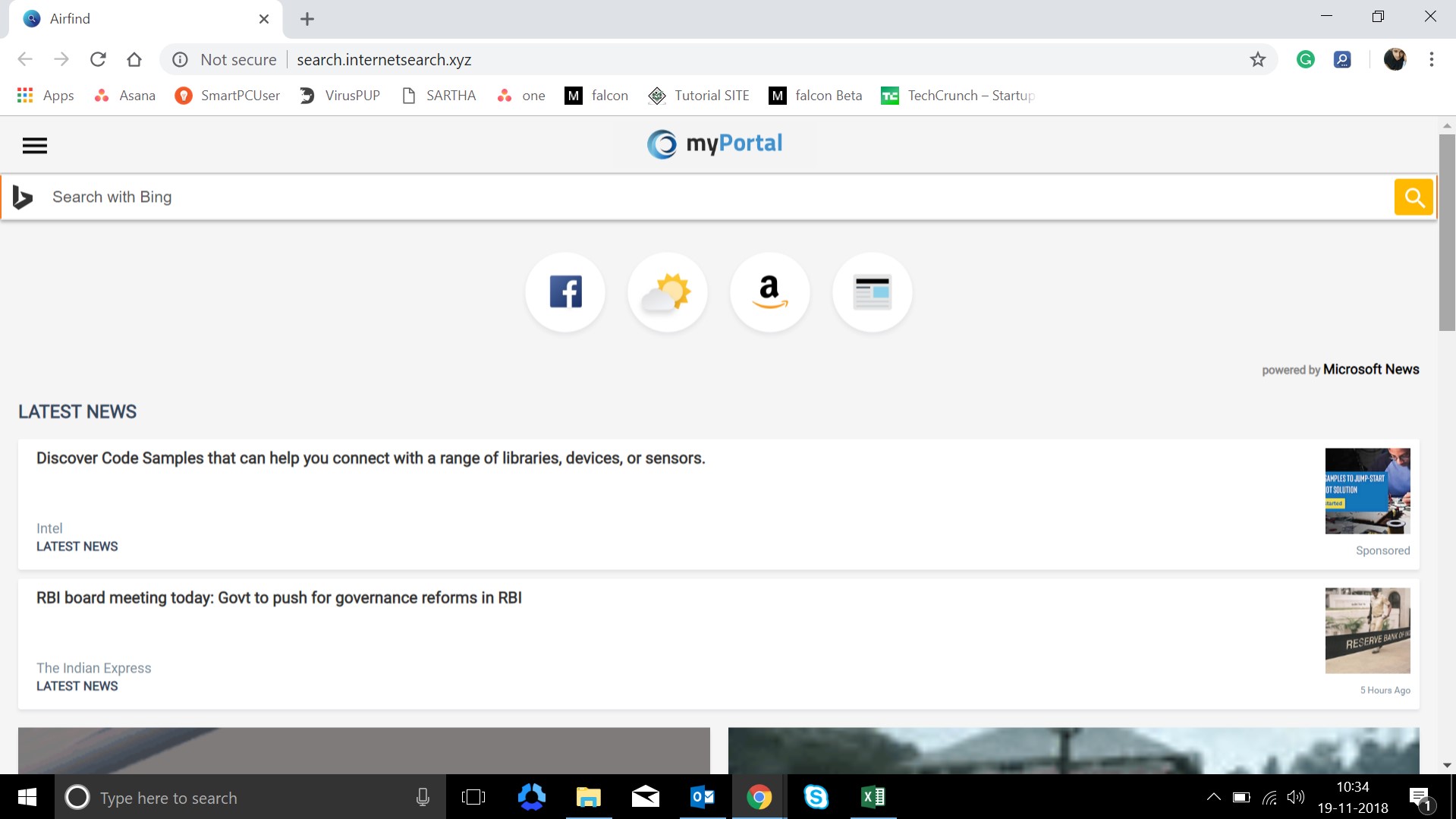Open the news shortcut icon
This screenshot has height=819, width=1456.
click(872, 291)
